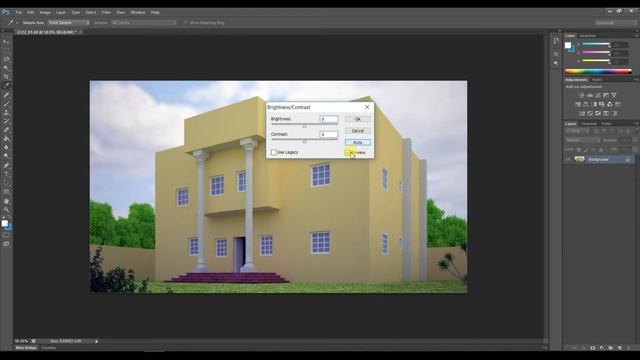Screen dimensions: 640x360
Task: Select the Zoom tool
Action: [6, 210]
